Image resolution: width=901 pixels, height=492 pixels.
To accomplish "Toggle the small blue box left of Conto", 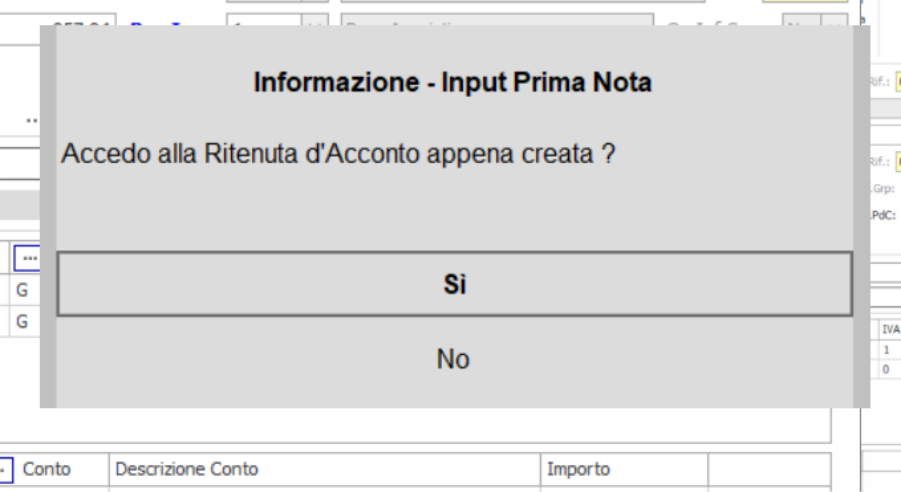I will click(6, 470).
